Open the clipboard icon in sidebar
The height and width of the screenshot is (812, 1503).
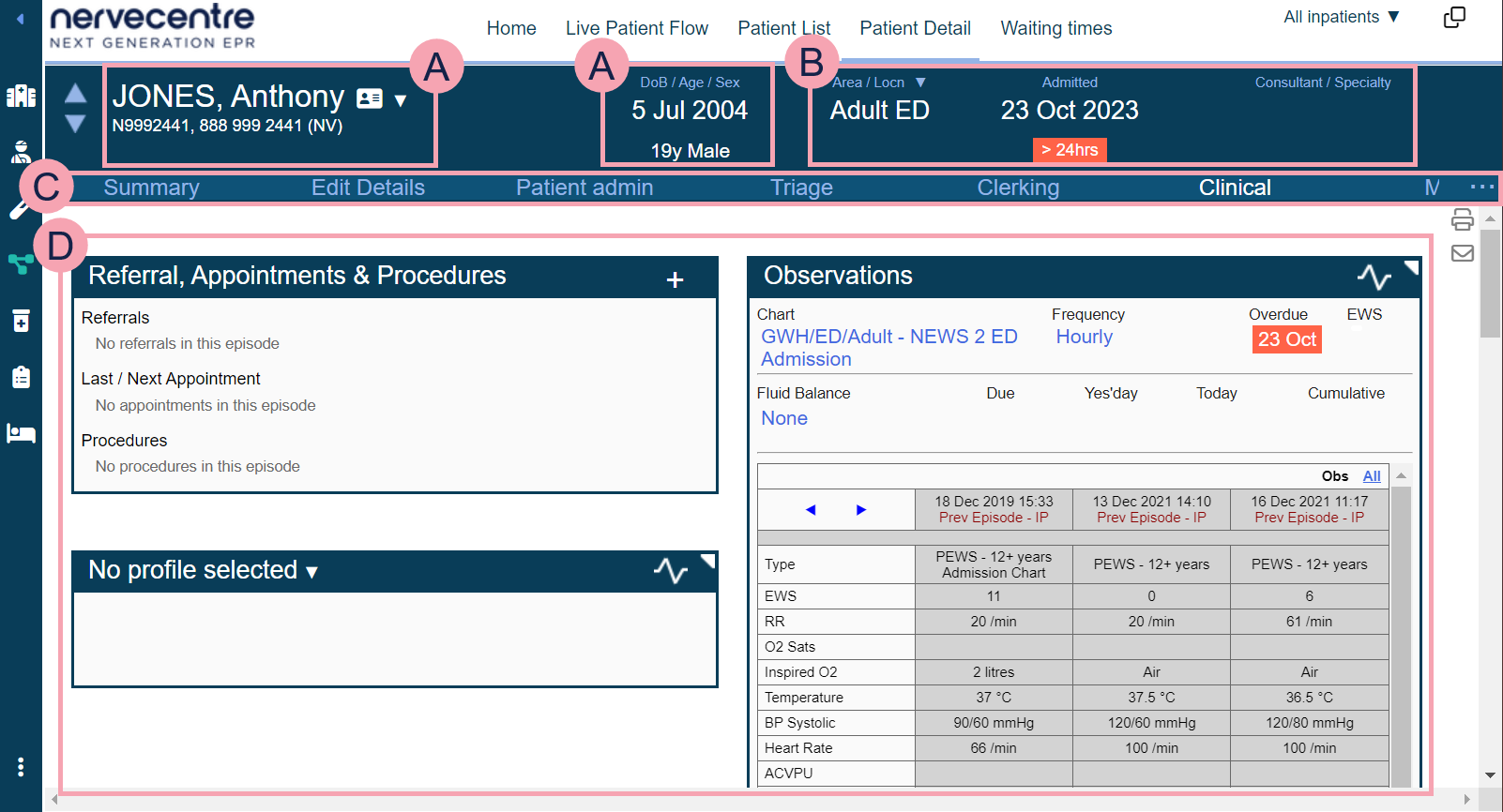(x=21, y=377)
